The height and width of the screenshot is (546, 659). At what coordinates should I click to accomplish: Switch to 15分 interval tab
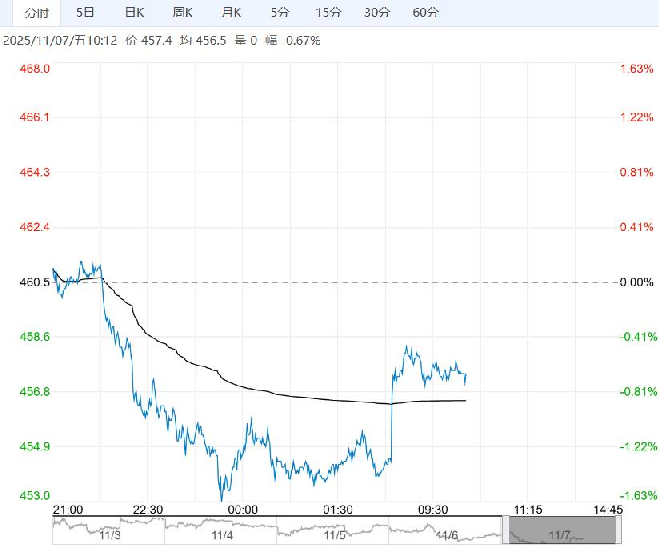(328, 13)
